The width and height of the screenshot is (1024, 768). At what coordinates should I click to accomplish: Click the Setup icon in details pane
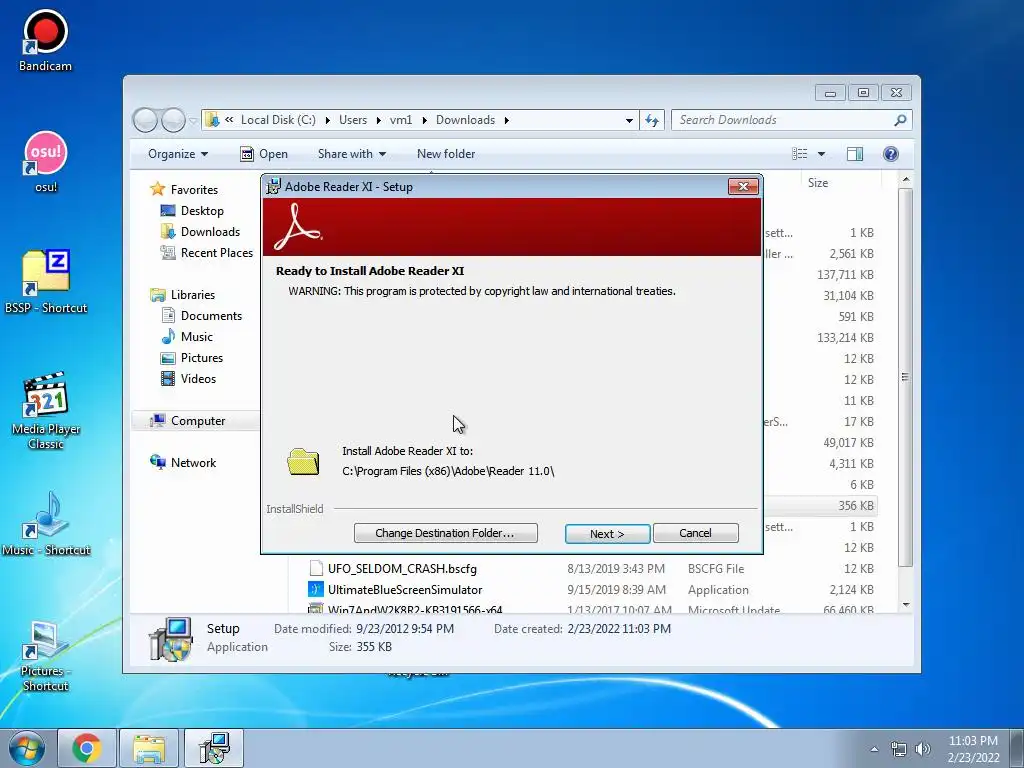click(170, 639)
